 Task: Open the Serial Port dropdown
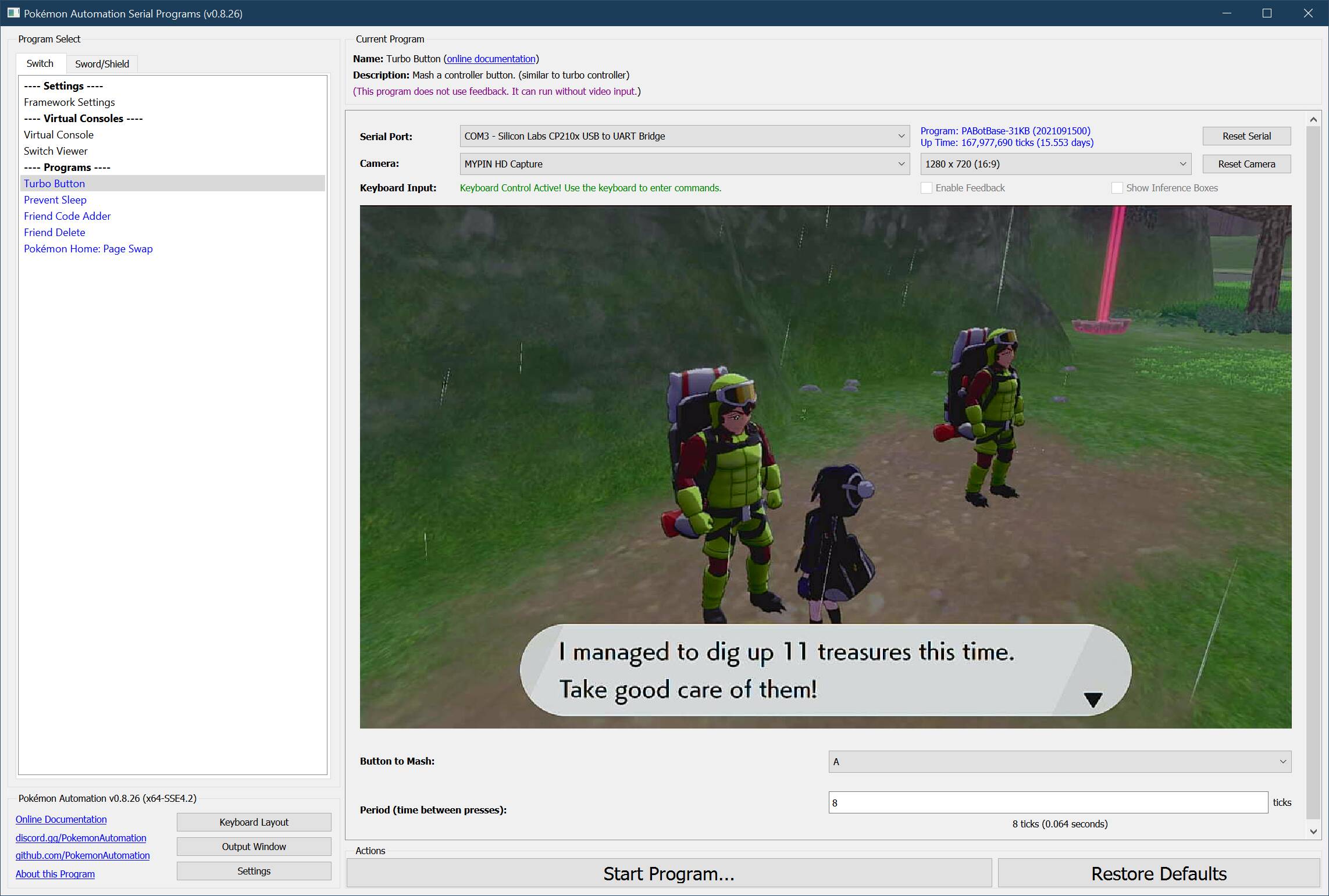(685, 136)
